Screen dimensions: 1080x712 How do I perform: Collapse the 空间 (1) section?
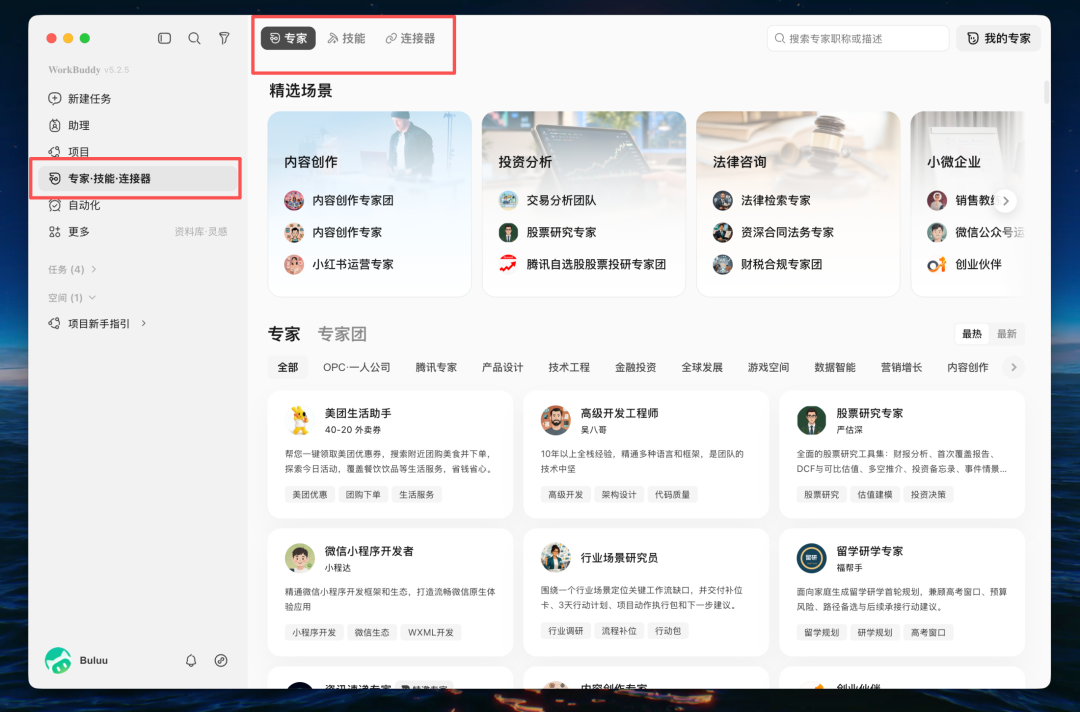click(x=72, y=297)
